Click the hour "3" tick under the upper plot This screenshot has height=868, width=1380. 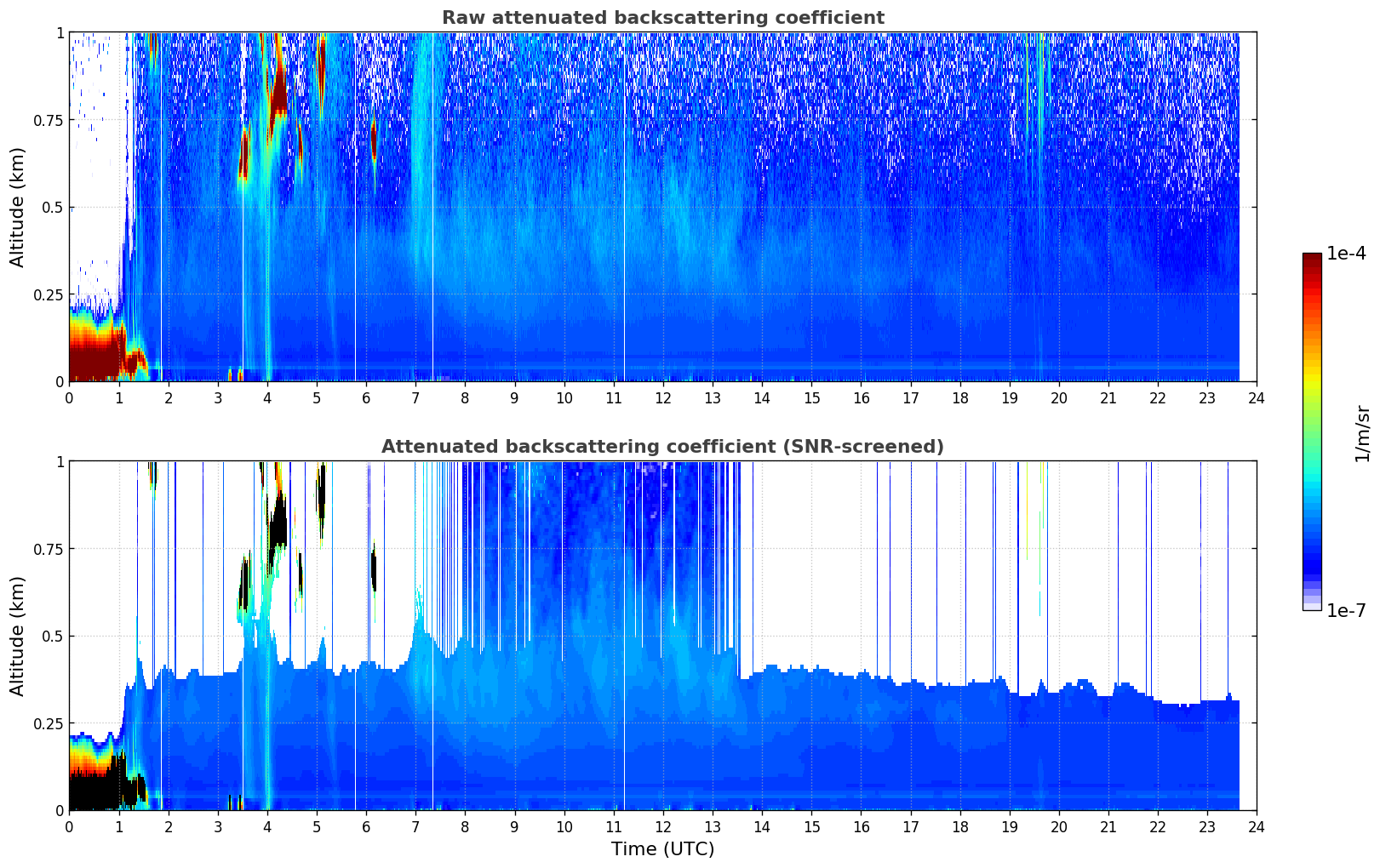pyautogui.click(x=218, y=397)
